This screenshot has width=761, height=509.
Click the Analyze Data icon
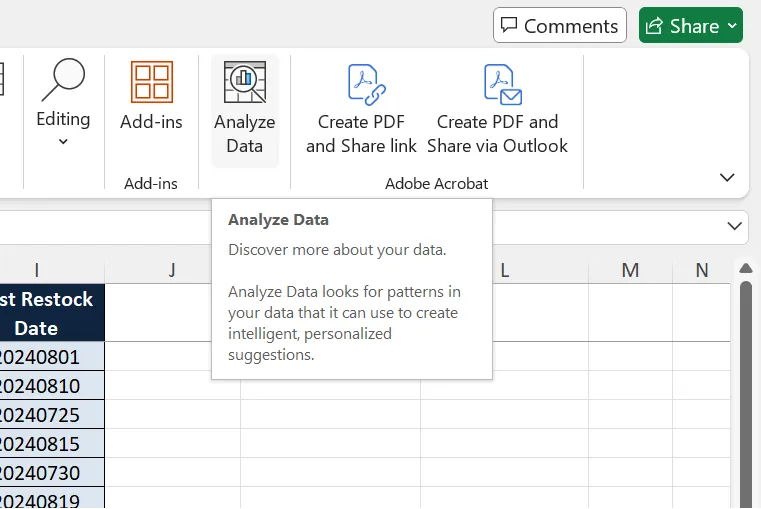pos(245,82)
